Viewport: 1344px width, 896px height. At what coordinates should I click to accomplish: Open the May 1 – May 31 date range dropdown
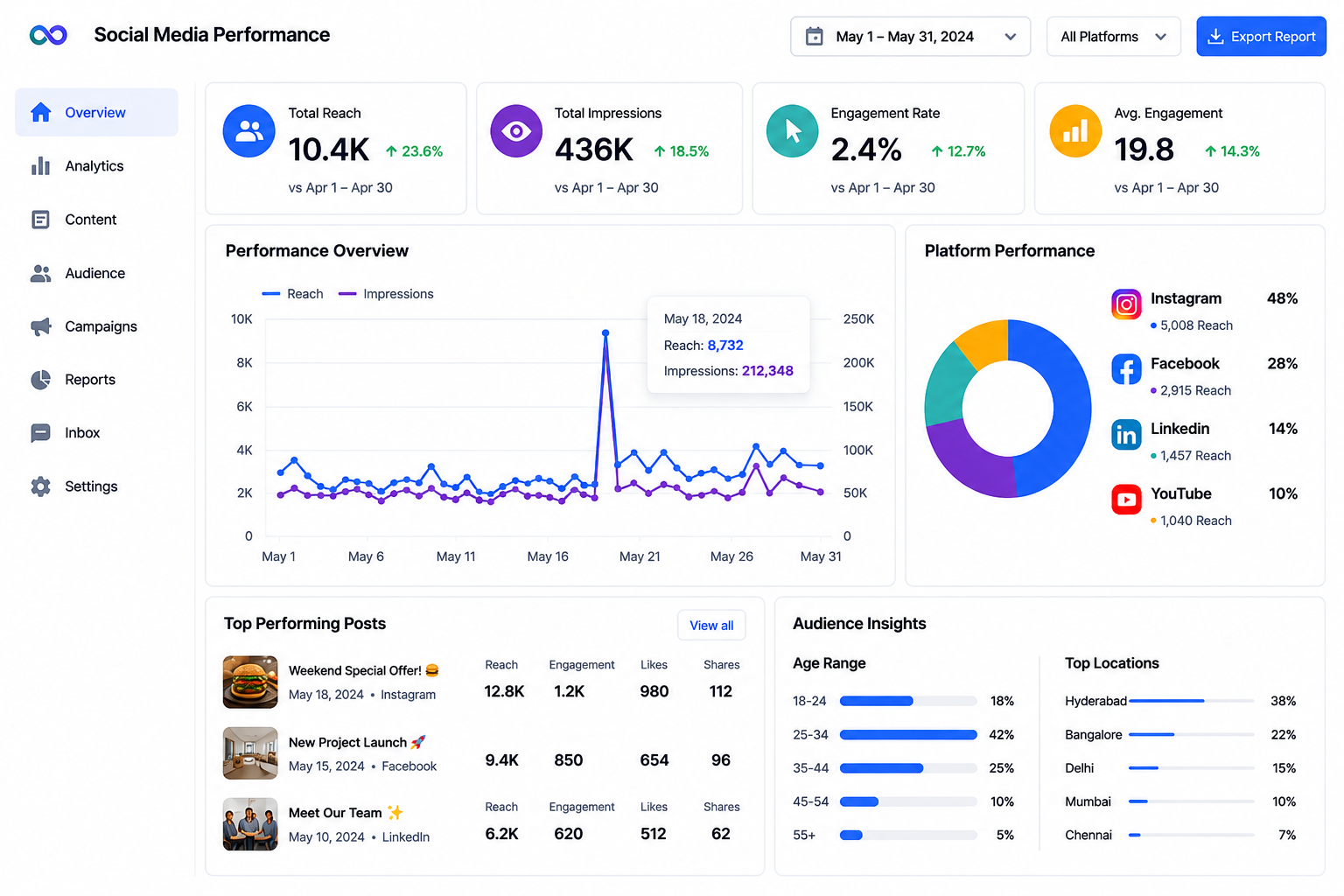(x=910, y=37)
